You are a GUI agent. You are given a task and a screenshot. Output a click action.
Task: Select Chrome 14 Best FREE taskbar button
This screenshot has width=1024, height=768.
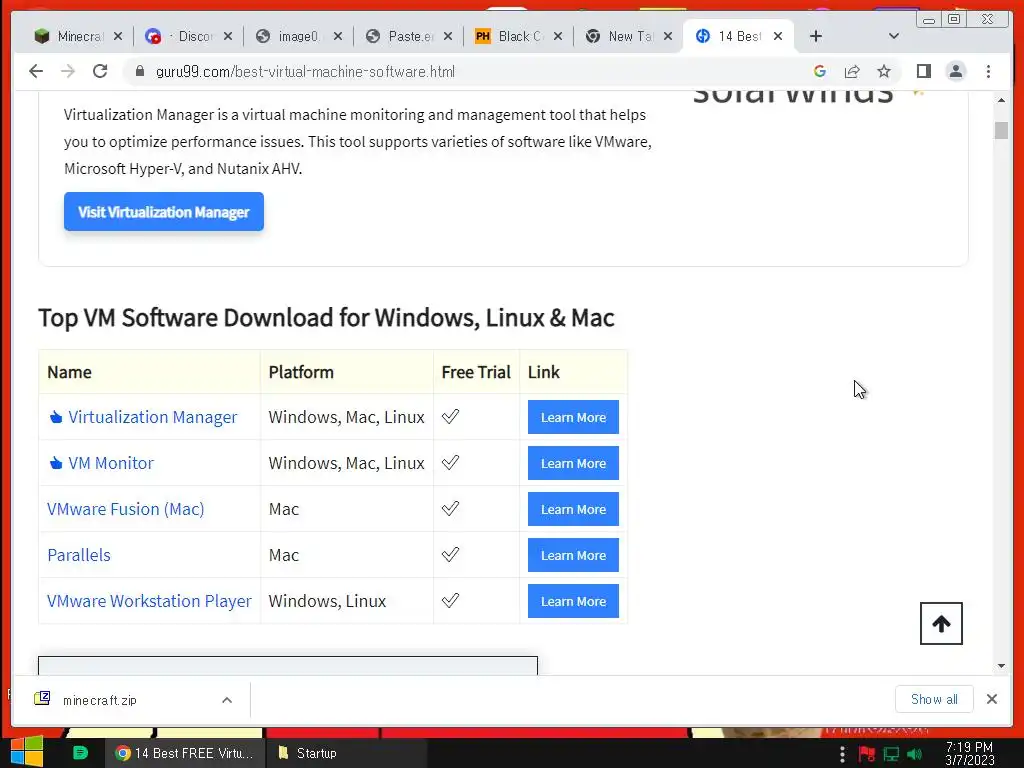click(185, 753)
